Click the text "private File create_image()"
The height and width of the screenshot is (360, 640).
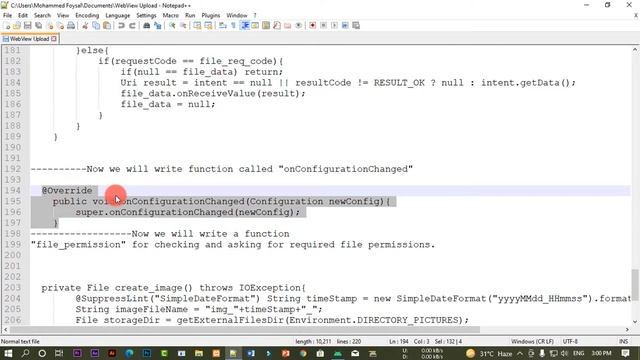click(x=117, y=288)
